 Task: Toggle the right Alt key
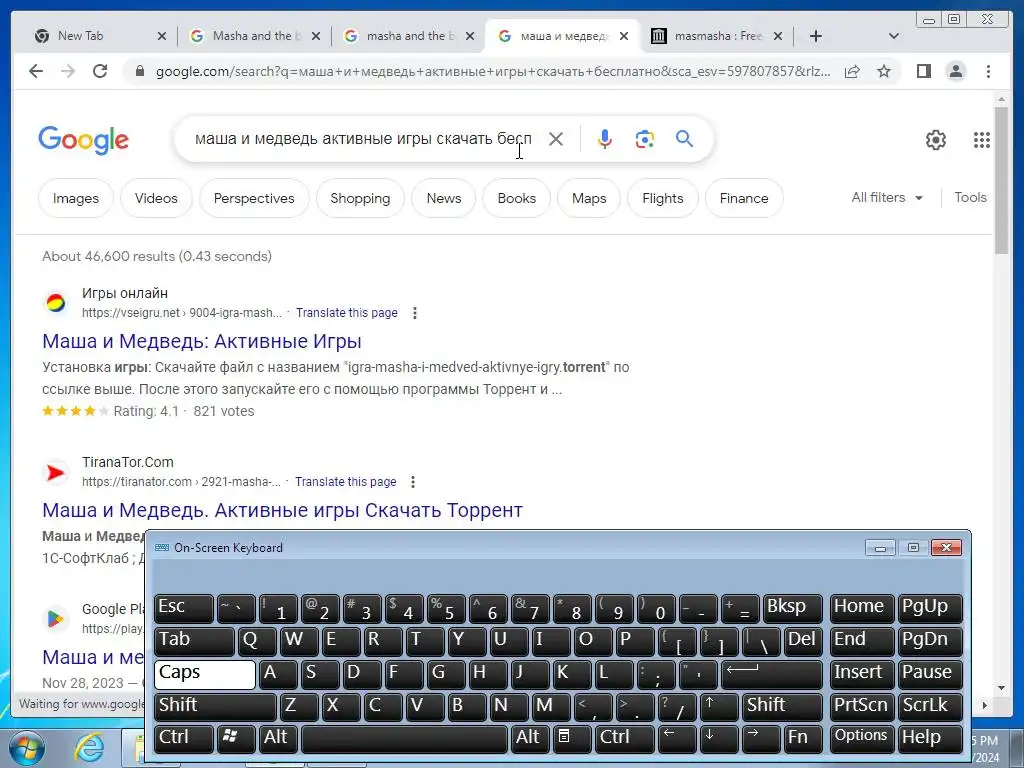pyautogui.click(x=530, y=738)
